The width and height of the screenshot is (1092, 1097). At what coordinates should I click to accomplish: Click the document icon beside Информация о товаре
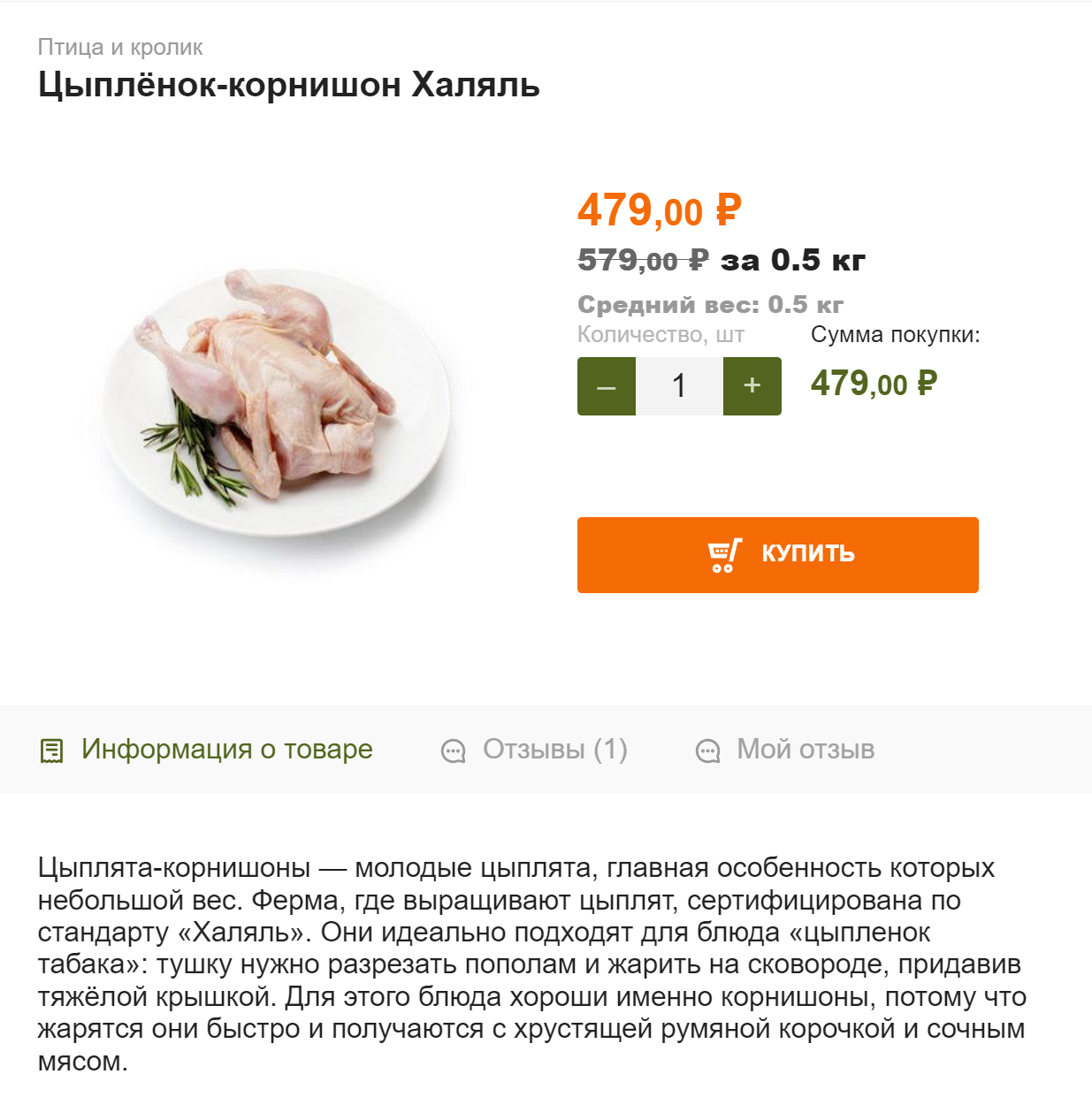pos(52,750)
